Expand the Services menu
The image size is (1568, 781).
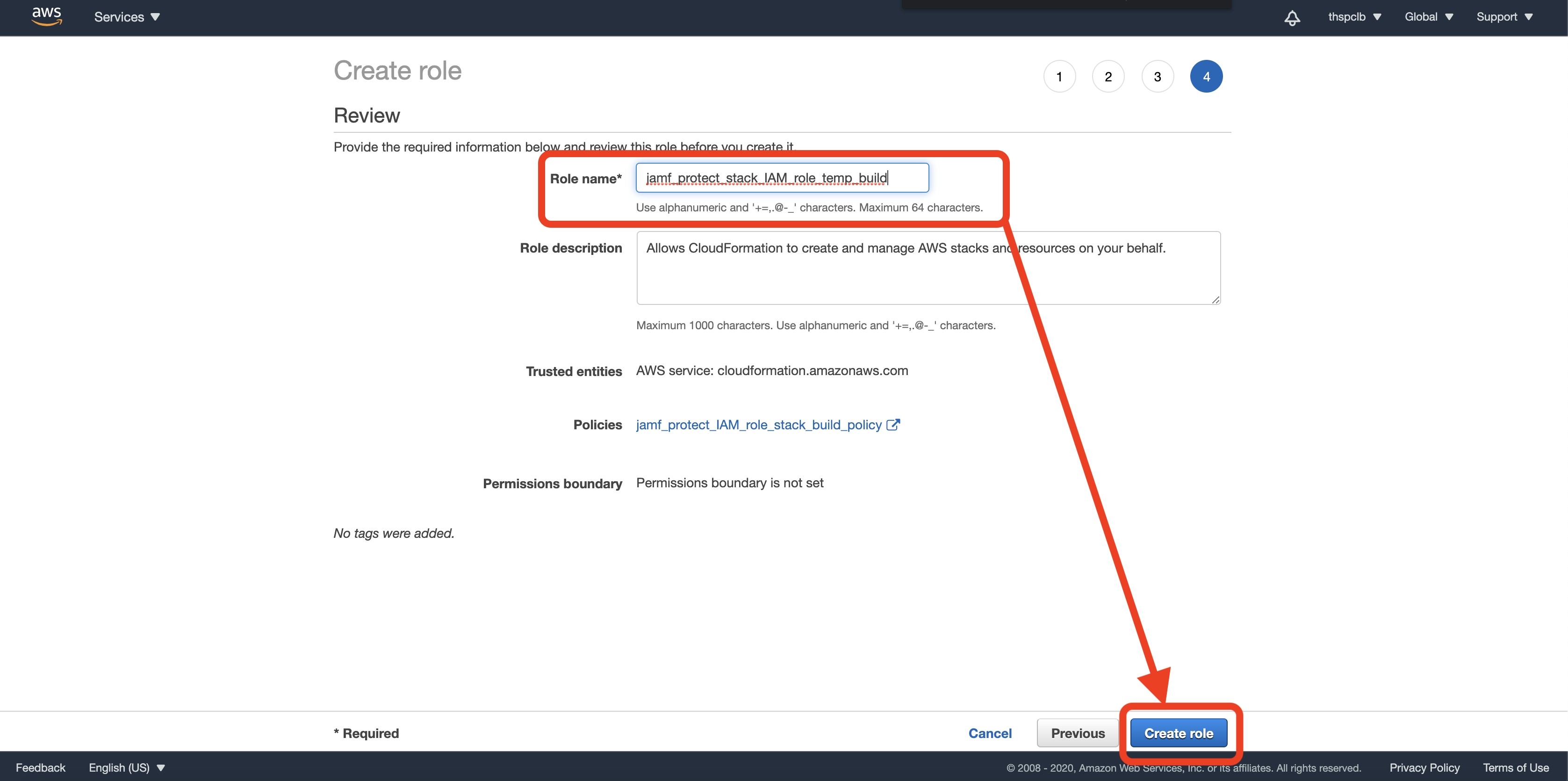[x=127, y=17]
